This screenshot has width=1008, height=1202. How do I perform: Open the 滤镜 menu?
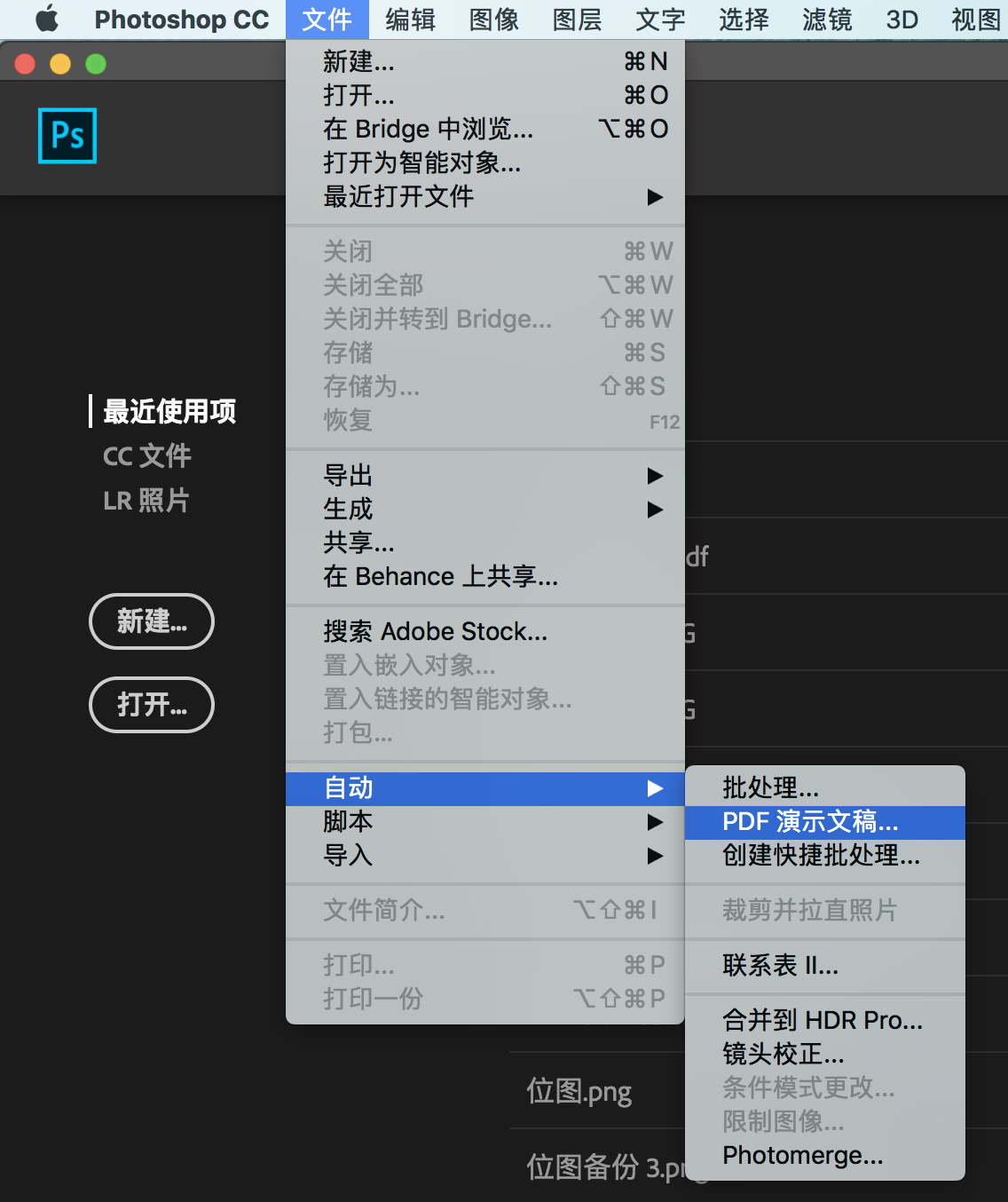point(827,19)
